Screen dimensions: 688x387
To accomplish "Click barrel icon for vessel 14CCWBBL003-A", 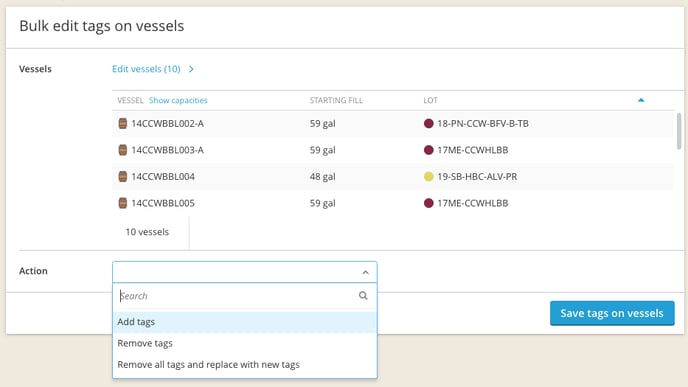I will (123, 150).
